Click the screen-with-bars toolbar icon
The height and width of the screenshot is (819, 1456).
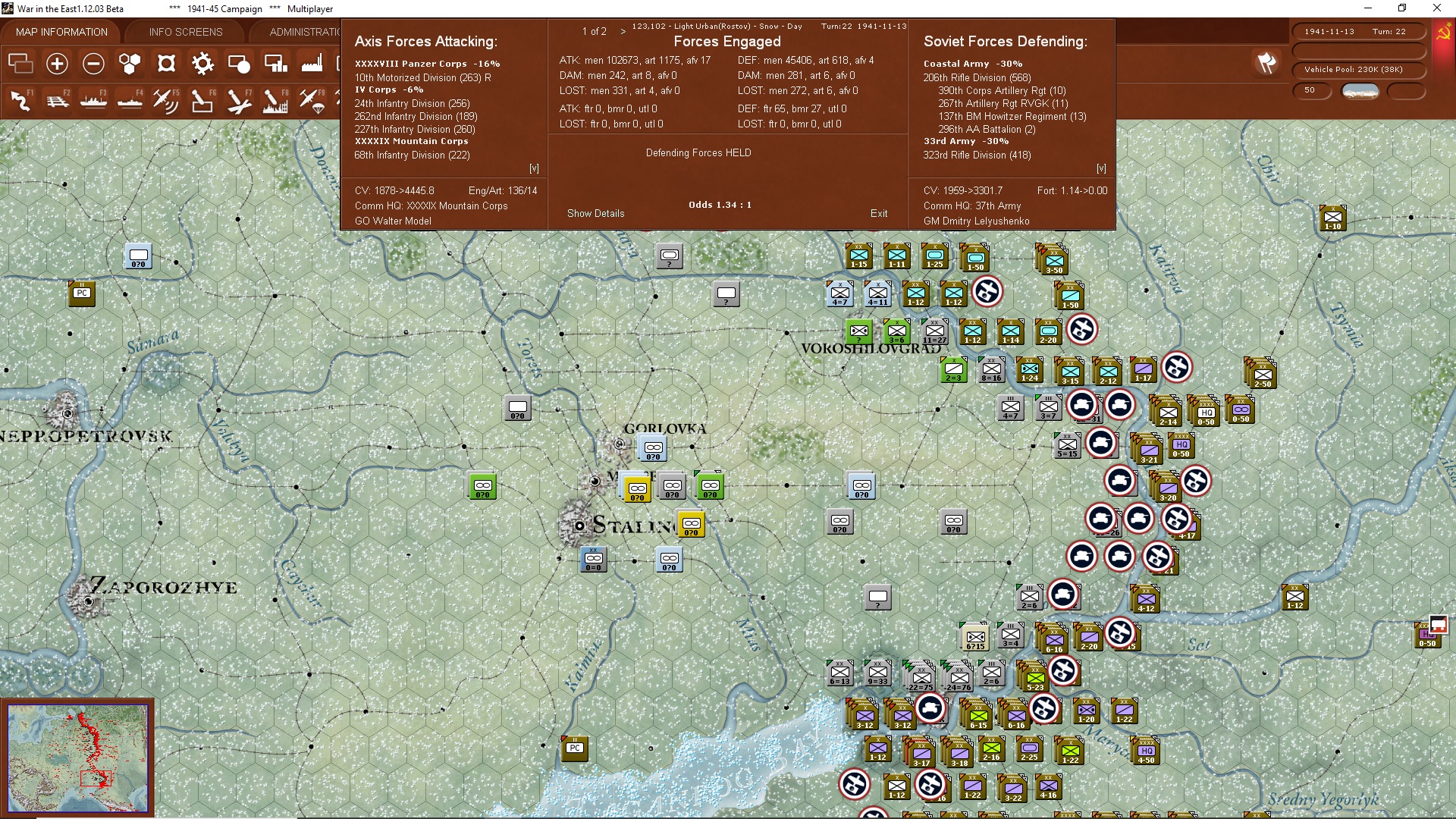click(275, 64)
